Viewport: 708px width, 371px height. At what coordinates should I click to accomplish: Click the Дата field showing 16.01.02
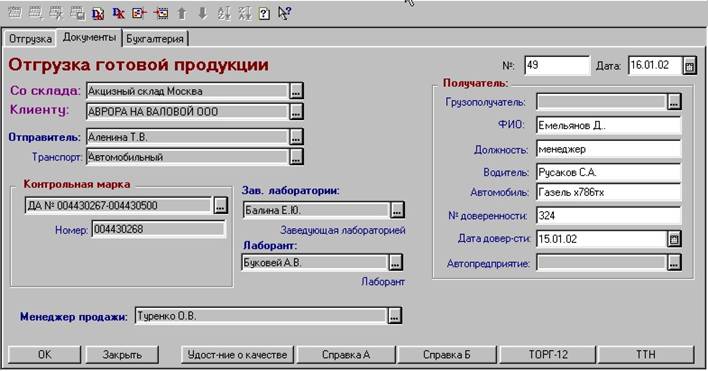(x=655, y=65)
